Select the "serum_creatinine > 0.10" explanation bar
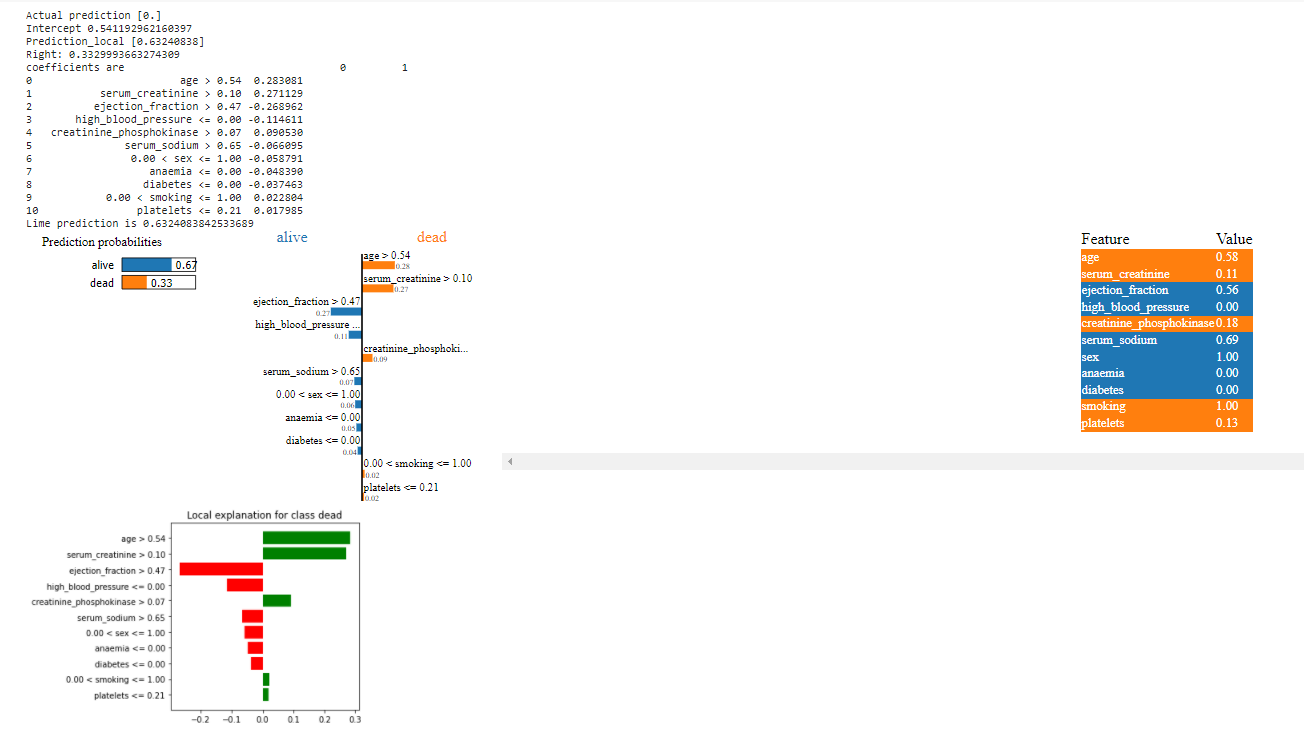 coord(375,288)
